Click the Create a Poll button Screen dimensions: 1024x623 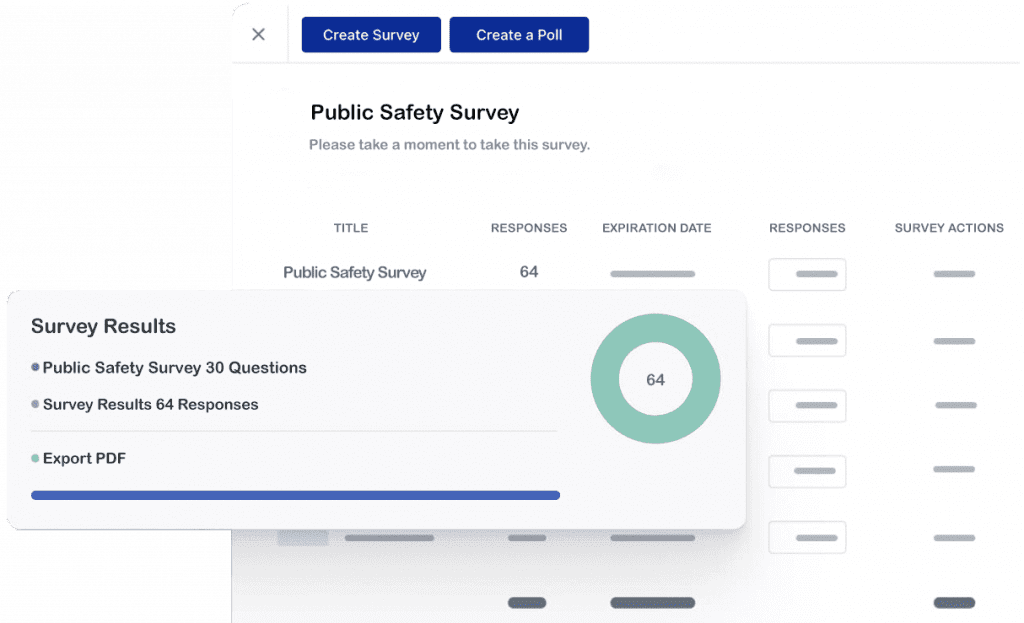tap(519, 34)
